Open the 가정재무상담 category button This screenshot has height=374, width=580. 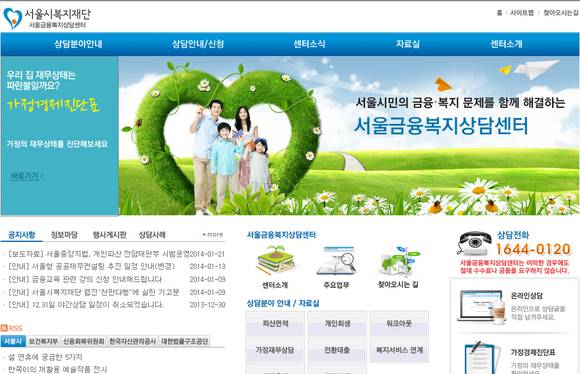pos(275,350)
